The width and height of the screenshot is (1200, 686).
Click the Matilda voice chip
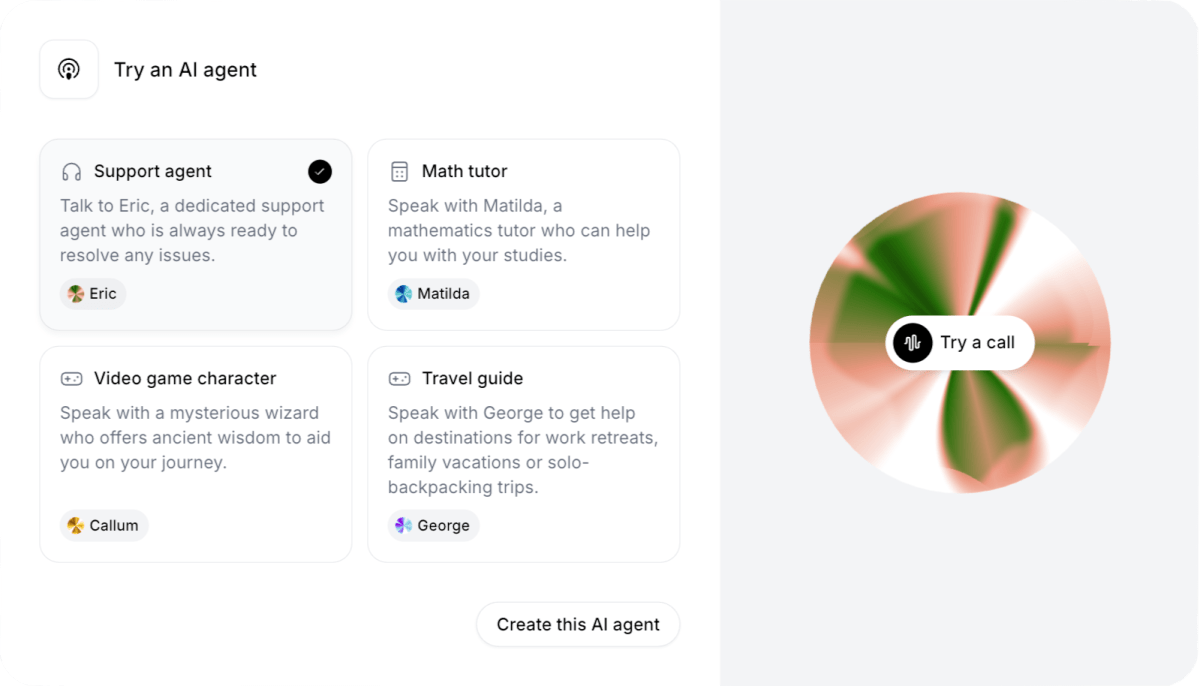click(433, 293)
